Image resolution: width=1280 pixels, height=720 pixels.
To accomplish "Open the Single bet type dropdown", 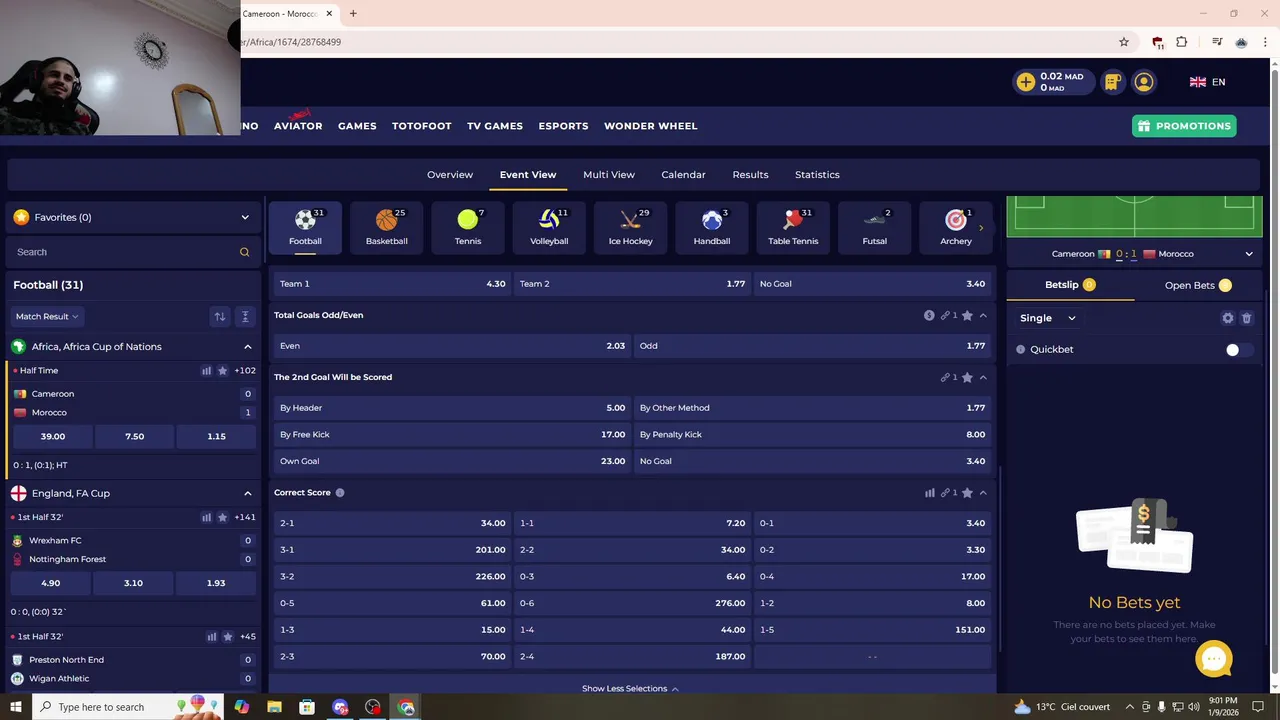I will [x=1047, y=318].
